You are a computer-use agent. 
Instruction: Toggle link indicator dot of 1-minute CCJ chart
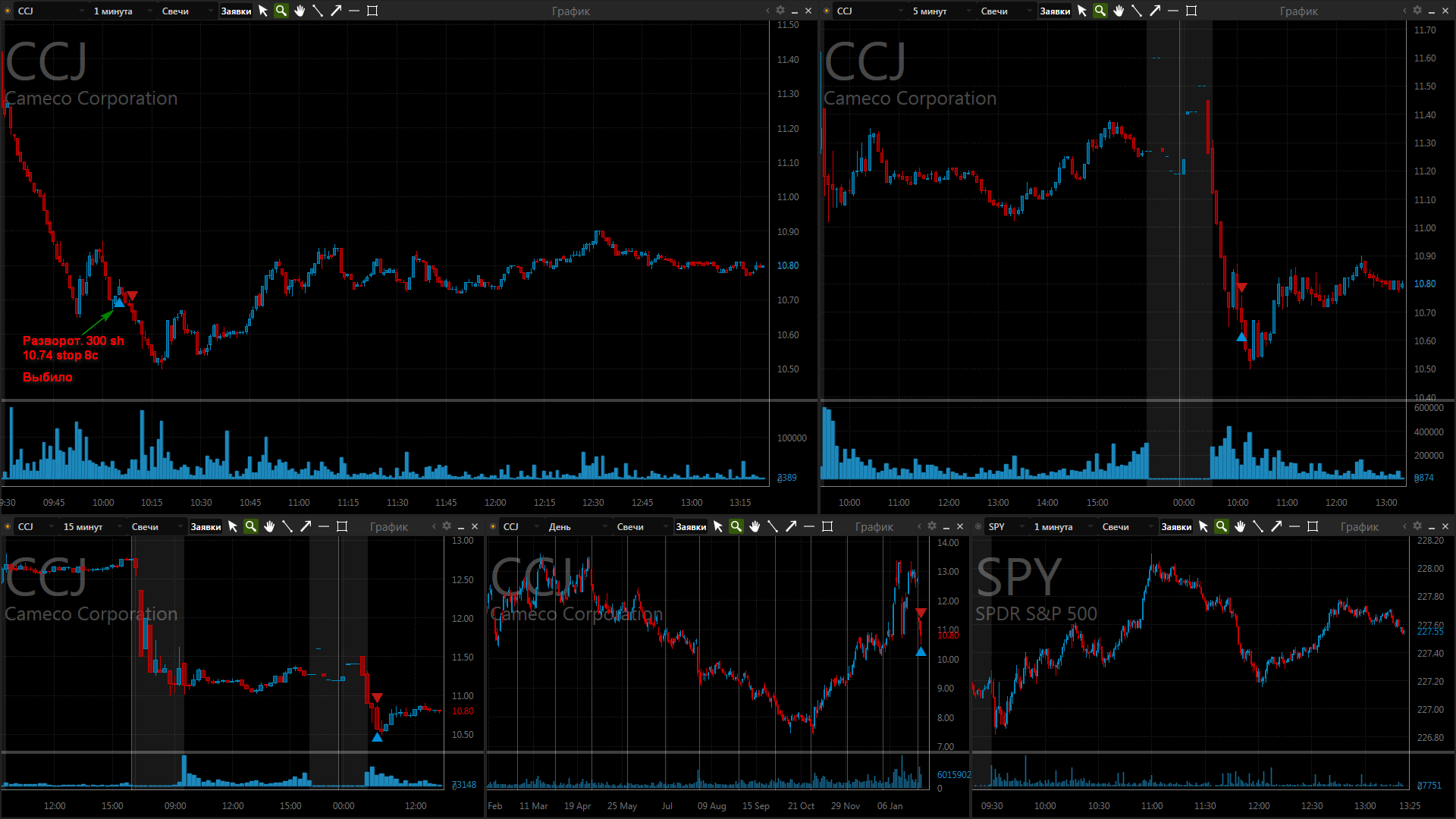point(8,11)
